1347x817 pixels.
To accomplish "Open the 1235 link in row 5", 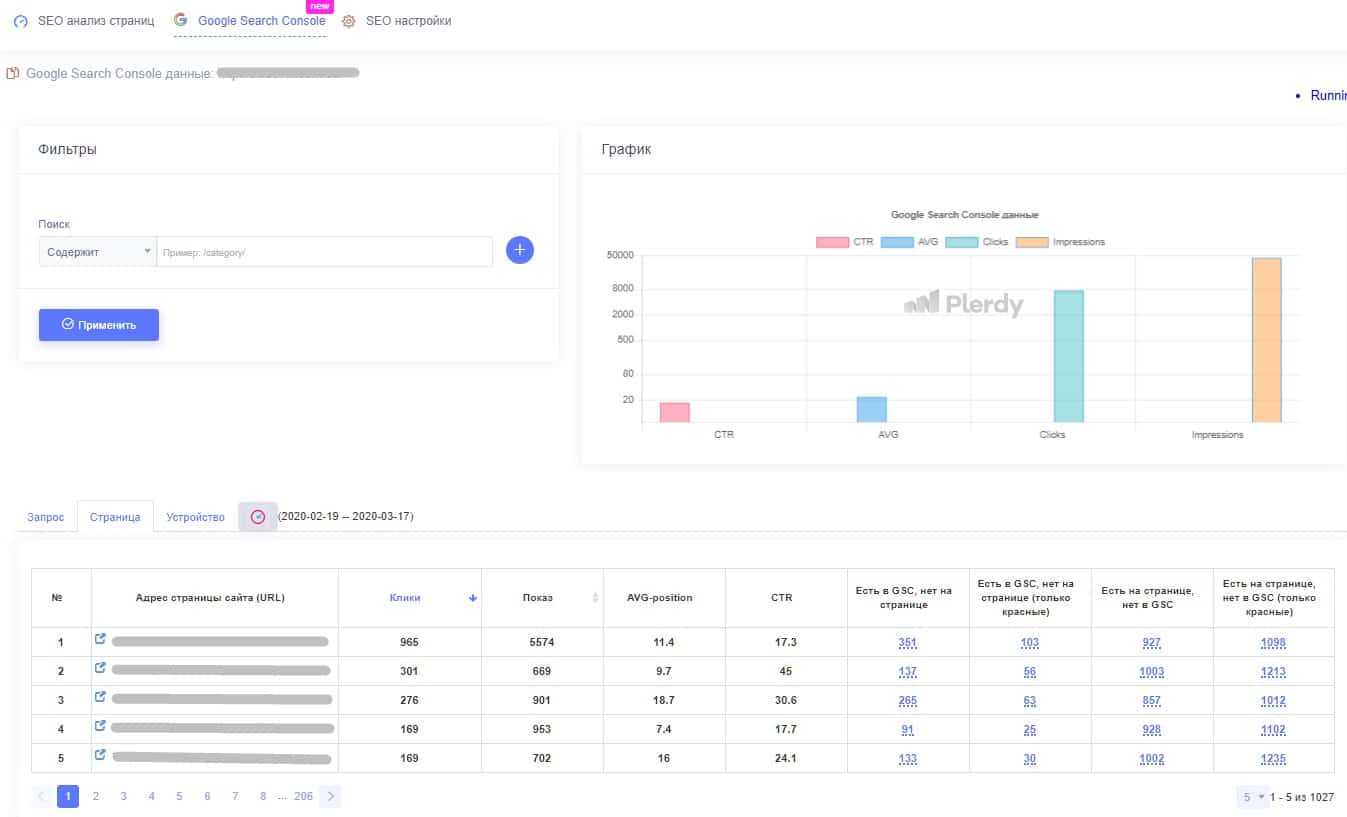I will 1274,759.
